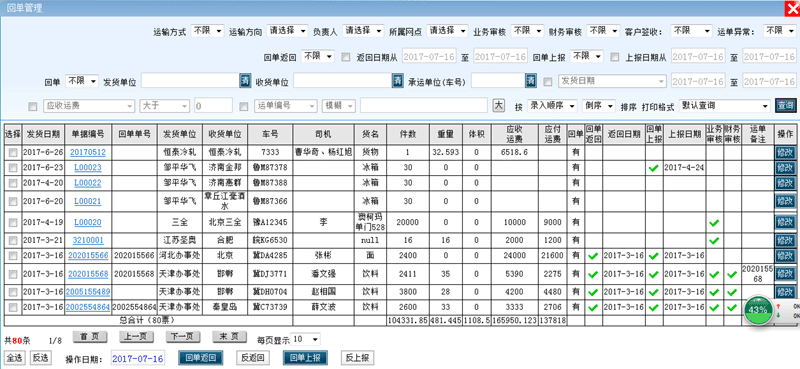Viewport: 800px width, 369px height.
Task: Open the 运输方式 dropdown
Action: 207,31
